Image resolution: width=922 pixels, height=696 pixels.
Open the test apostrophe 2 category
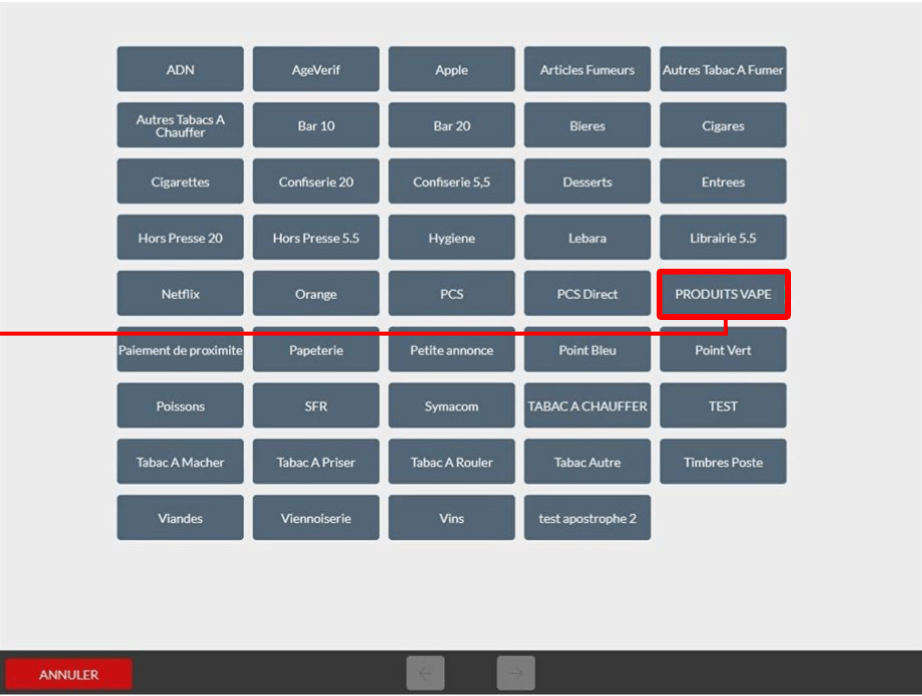[x=587, y=518]
